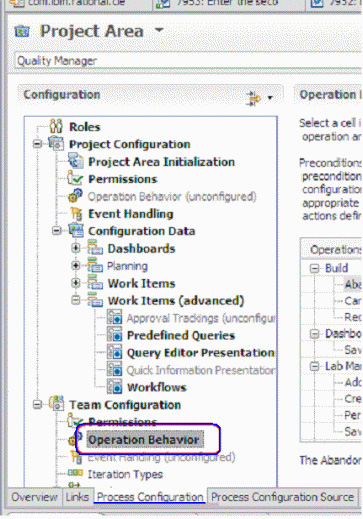This screenshot has height=519, width=363.
Task: Click the Project Area Initialization icon
Action: 76,161
